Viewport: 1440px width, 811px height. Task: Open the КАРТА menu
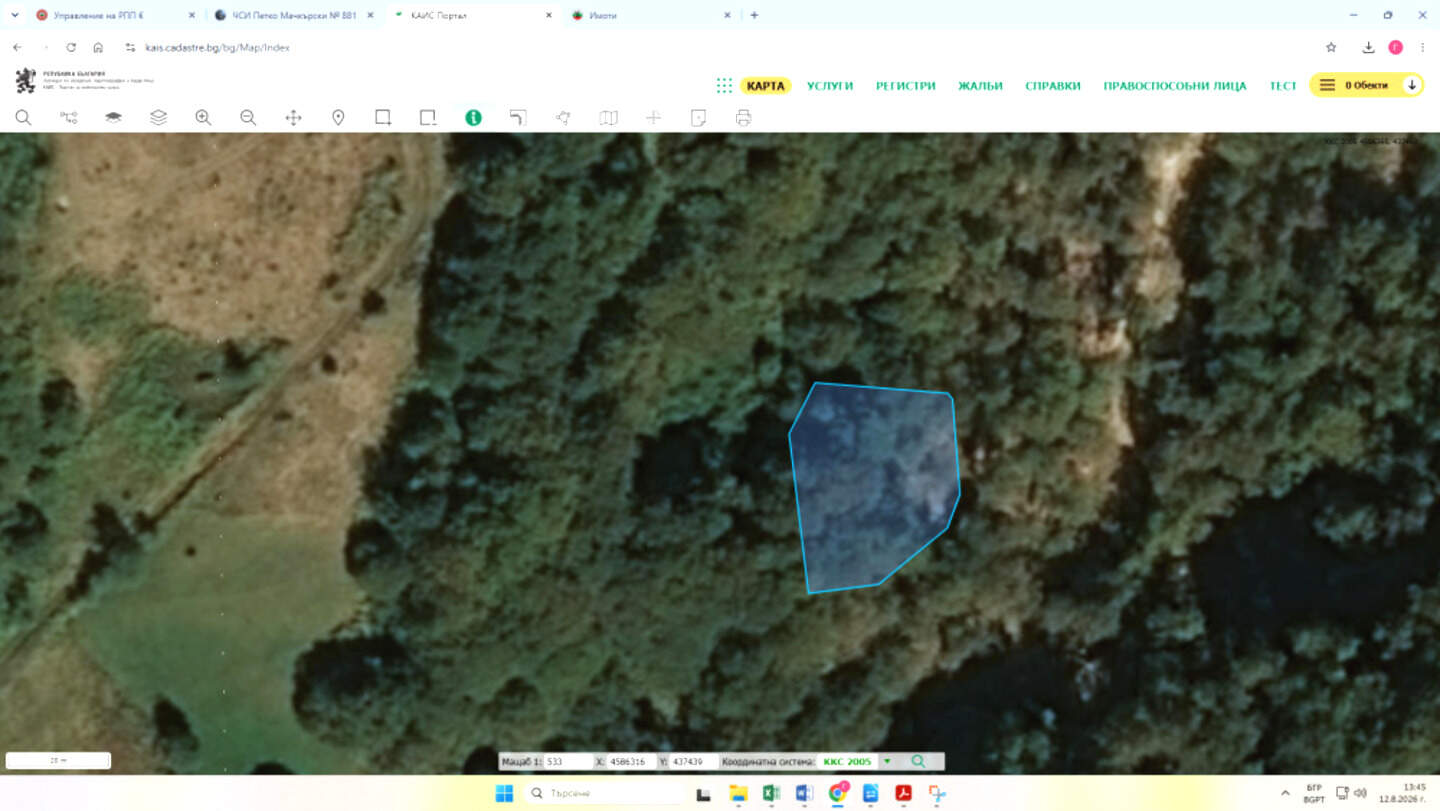765,85
